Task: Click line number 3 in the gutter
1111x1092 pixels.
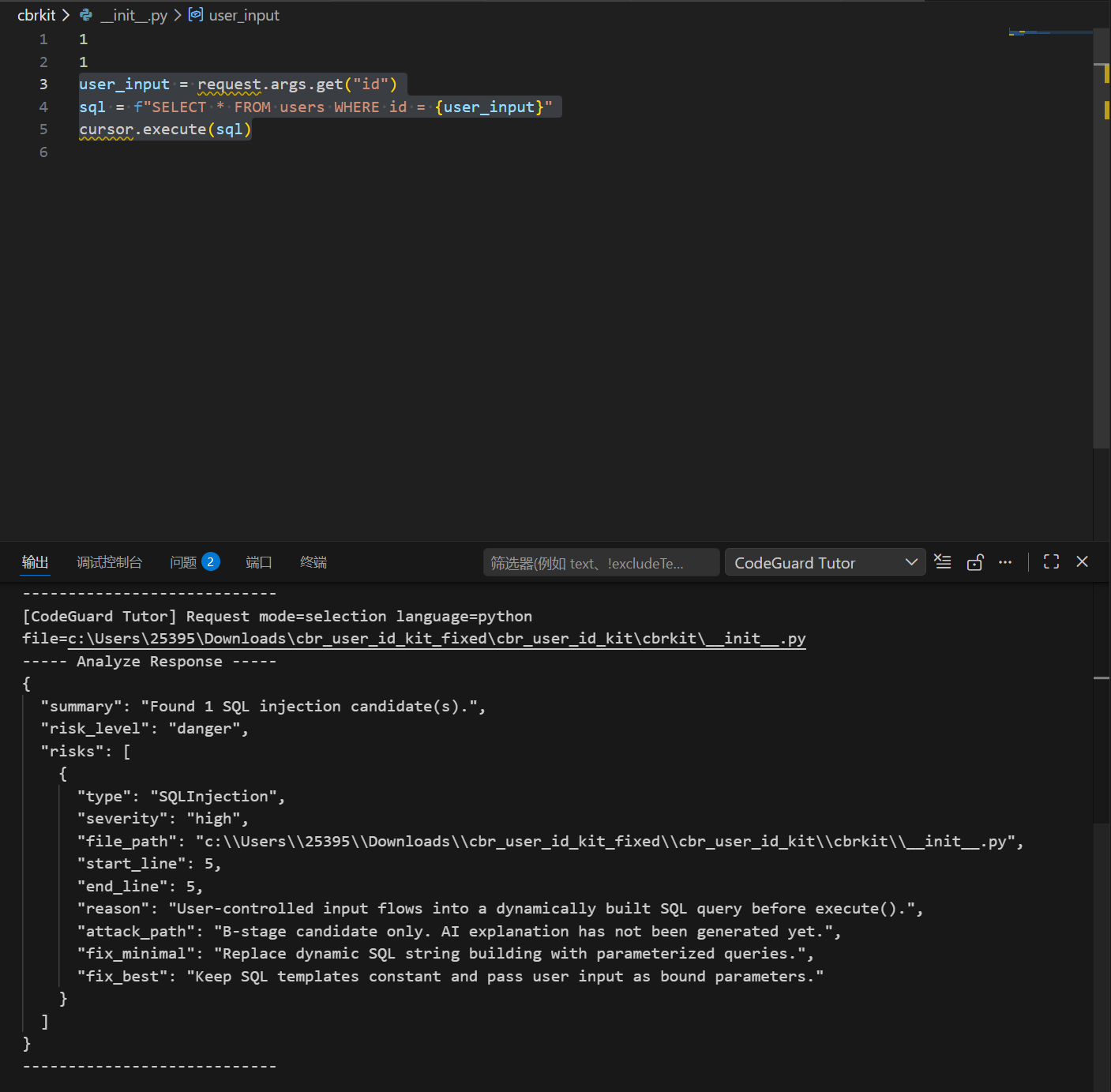Action: 43,84
